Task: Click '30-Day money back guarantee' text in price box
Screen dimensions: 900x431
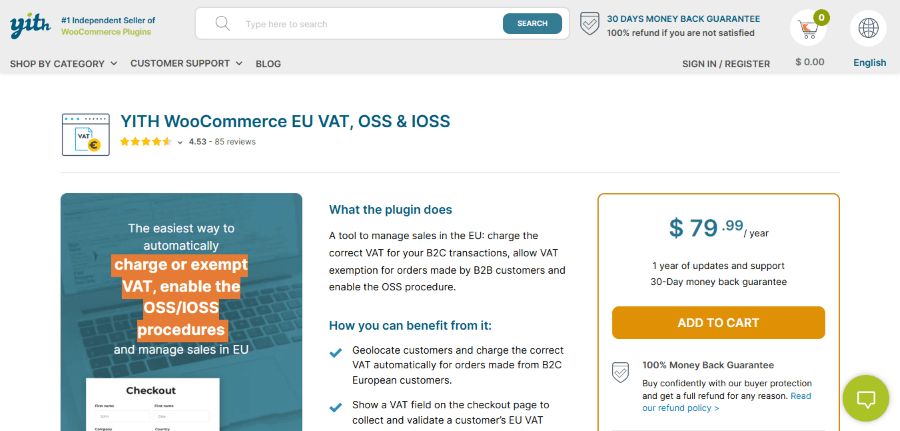Action: (718, 282)
